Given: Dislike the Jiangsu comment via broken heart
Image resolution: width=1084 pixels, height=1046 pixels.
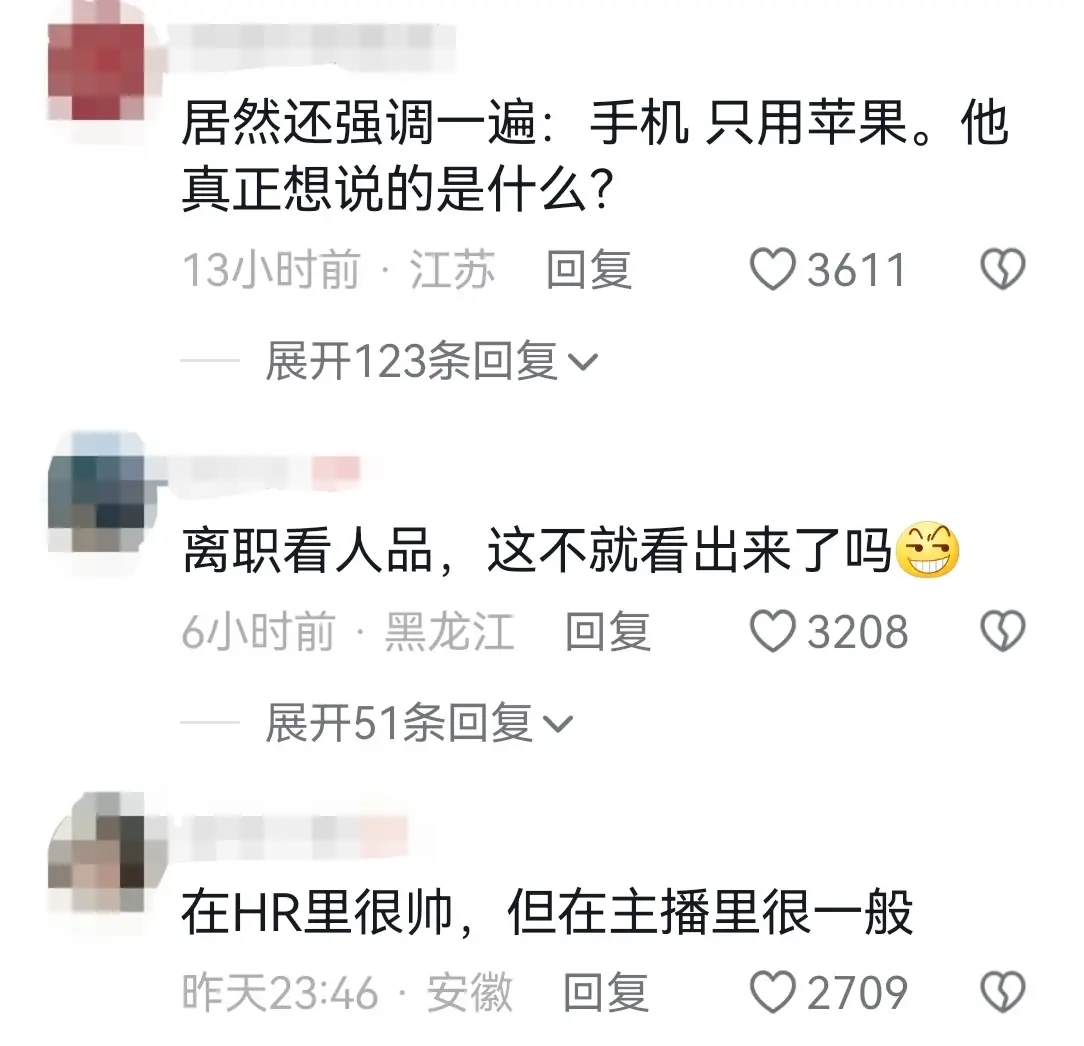Looking at the screenshot, I should [x=1002, y=269].
